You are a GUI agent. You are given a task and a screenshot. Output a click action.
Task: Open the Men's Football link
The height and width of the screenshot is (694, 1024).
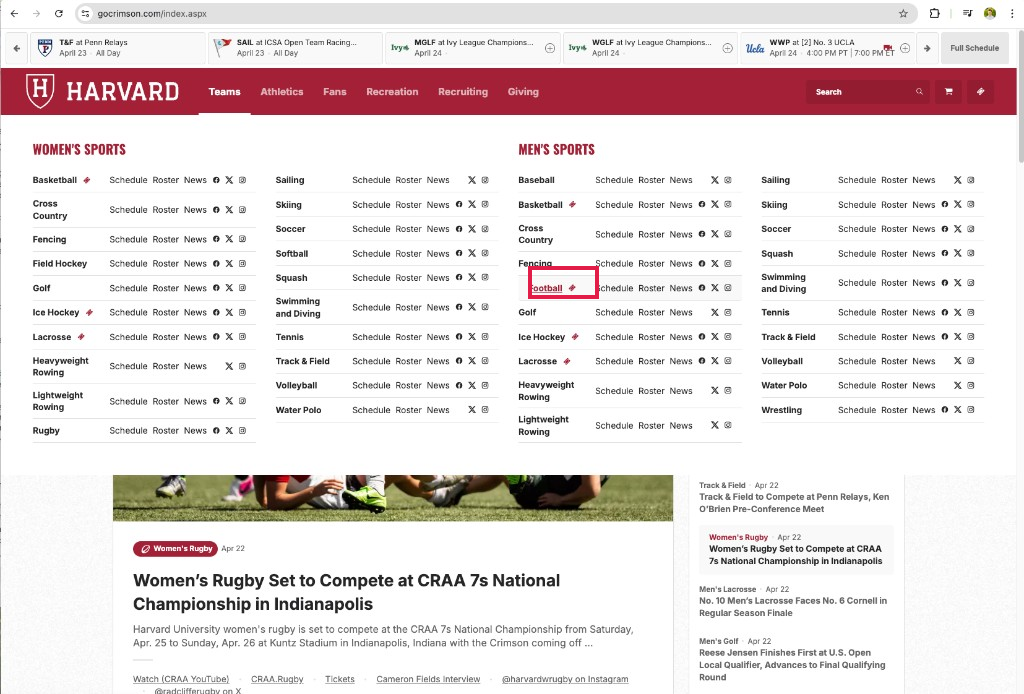click(546, 287)
